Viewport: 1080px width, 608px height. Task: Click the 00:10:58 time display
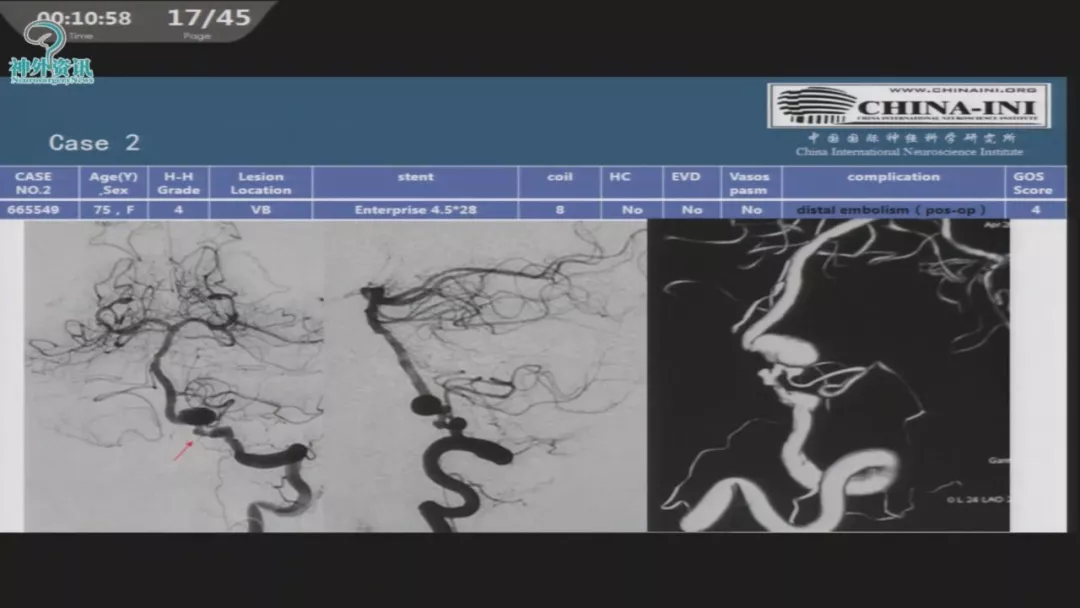coord(84,19)
